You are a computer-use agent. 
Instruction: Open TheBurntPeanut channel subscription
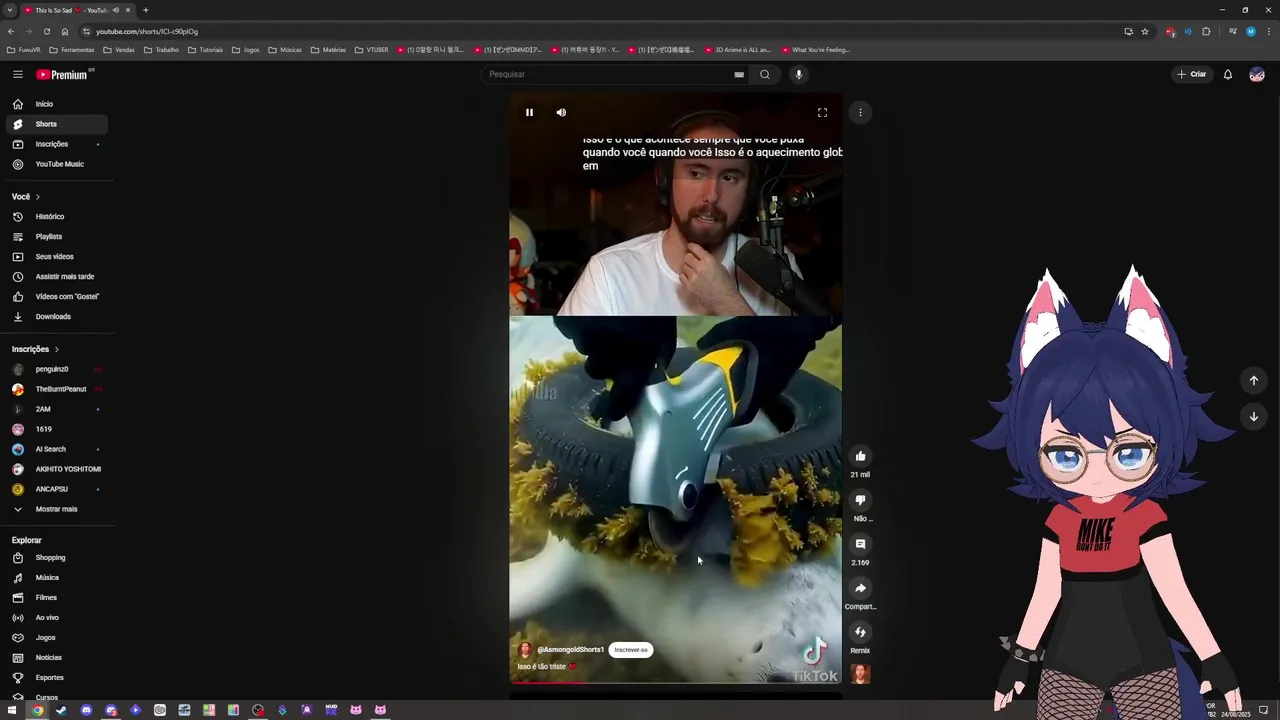pyautogui.click(x=56, y=389)
